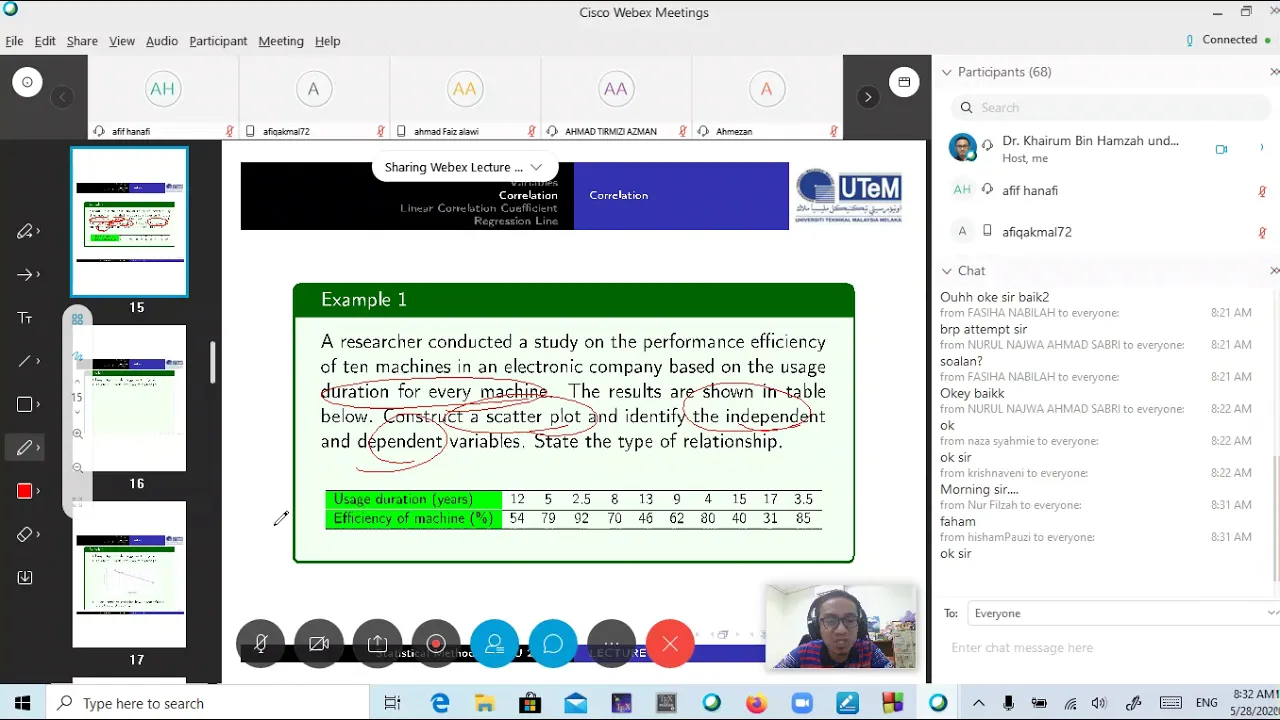
Task: Select the Line drawing tool
Action: pos(25,361)
